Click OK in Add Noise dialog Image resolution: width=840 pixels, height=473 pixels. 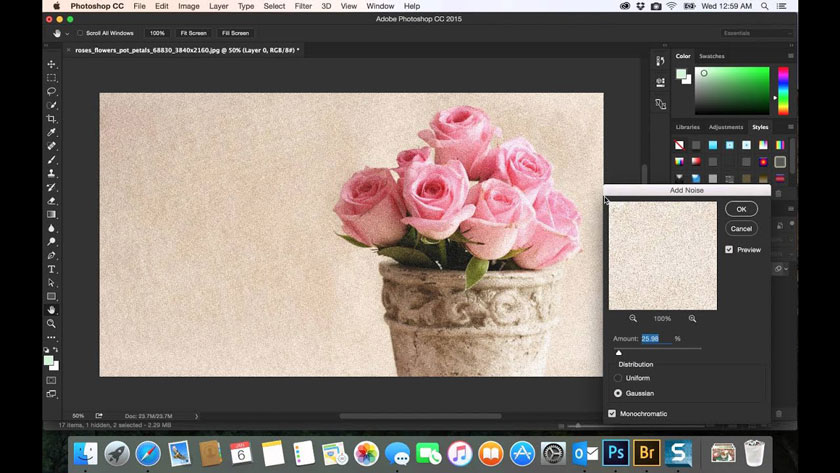coord(741,209)
